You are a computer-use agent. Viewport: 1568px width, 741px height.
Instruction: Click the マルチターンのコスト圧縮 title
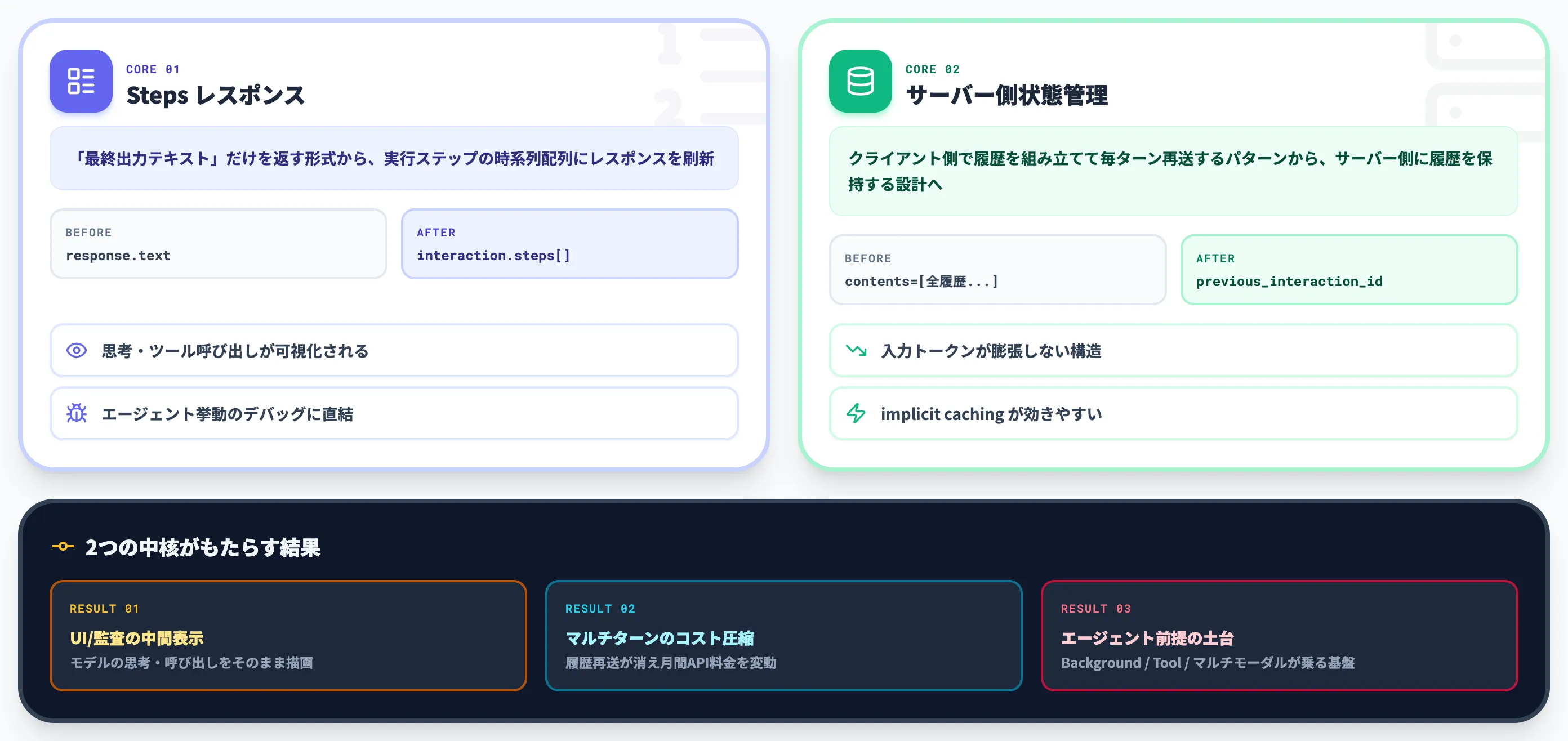(x=659, y=638)
